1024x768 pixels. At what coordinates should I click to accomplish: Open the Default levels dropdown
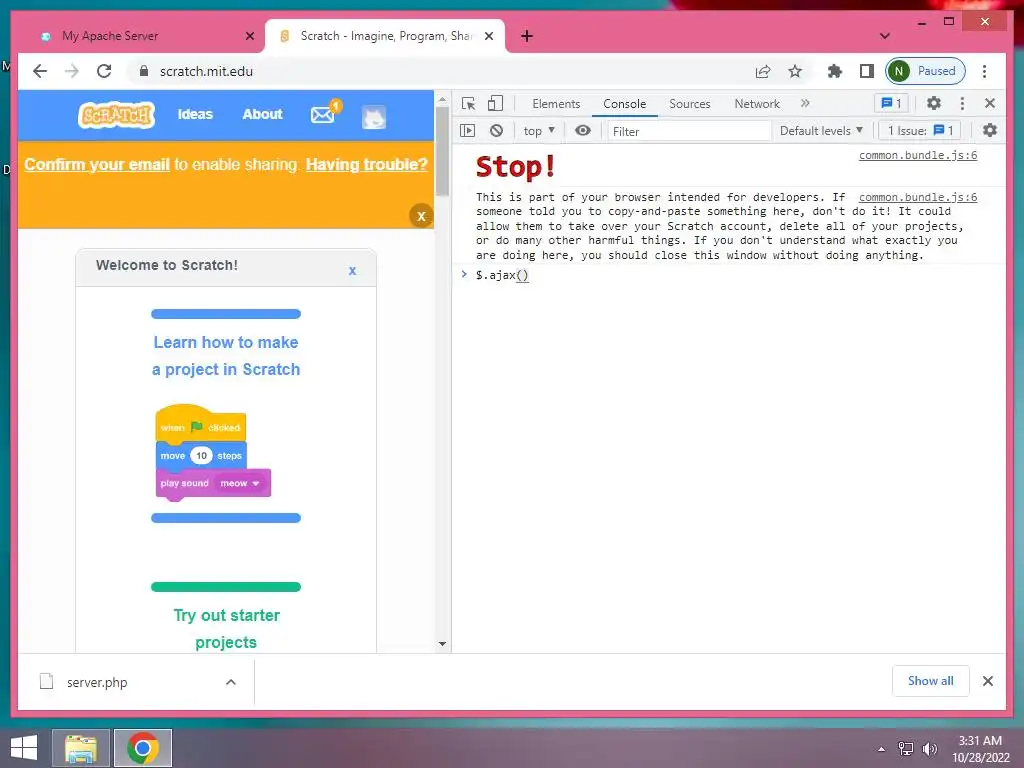(x=821, y=131)
